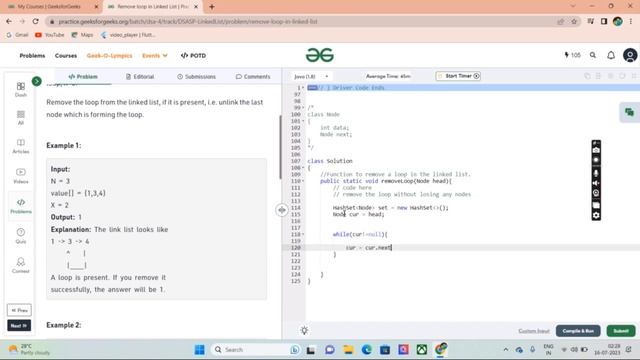This screenshot has height=360, width=640.
Task: Collapse code fold at line 101
Action: coord(303,121)
